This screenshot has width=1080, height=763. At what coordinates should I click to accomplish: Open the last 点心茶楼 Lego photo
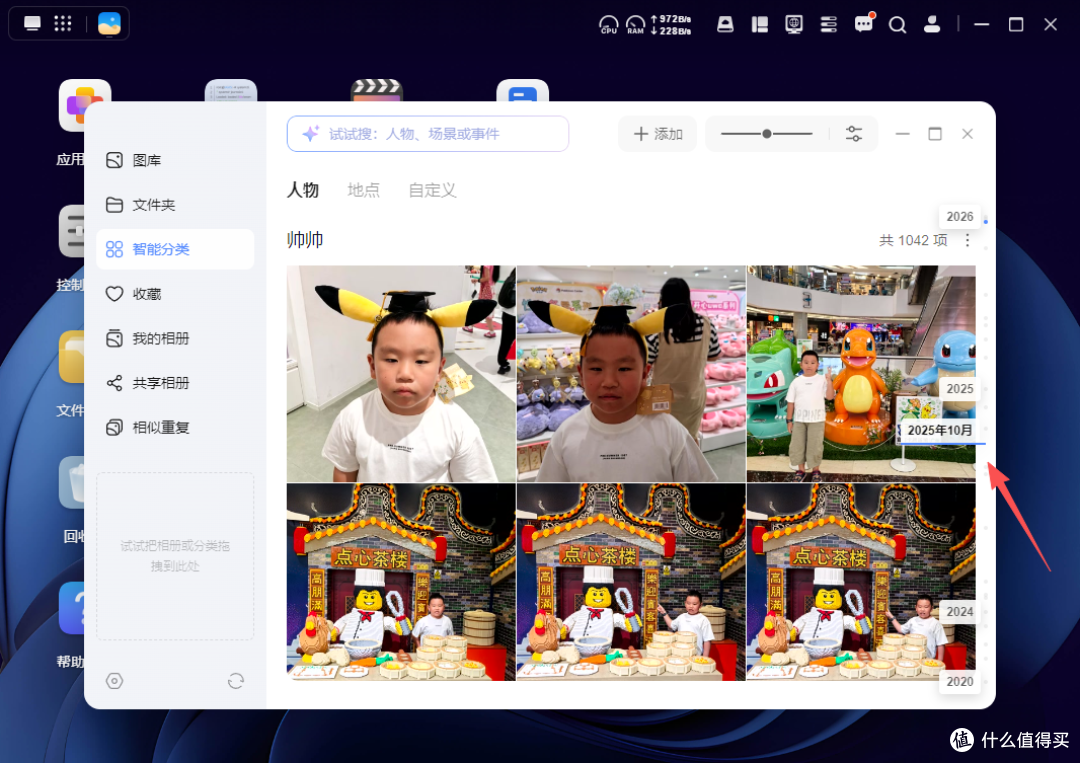[861, 582]
